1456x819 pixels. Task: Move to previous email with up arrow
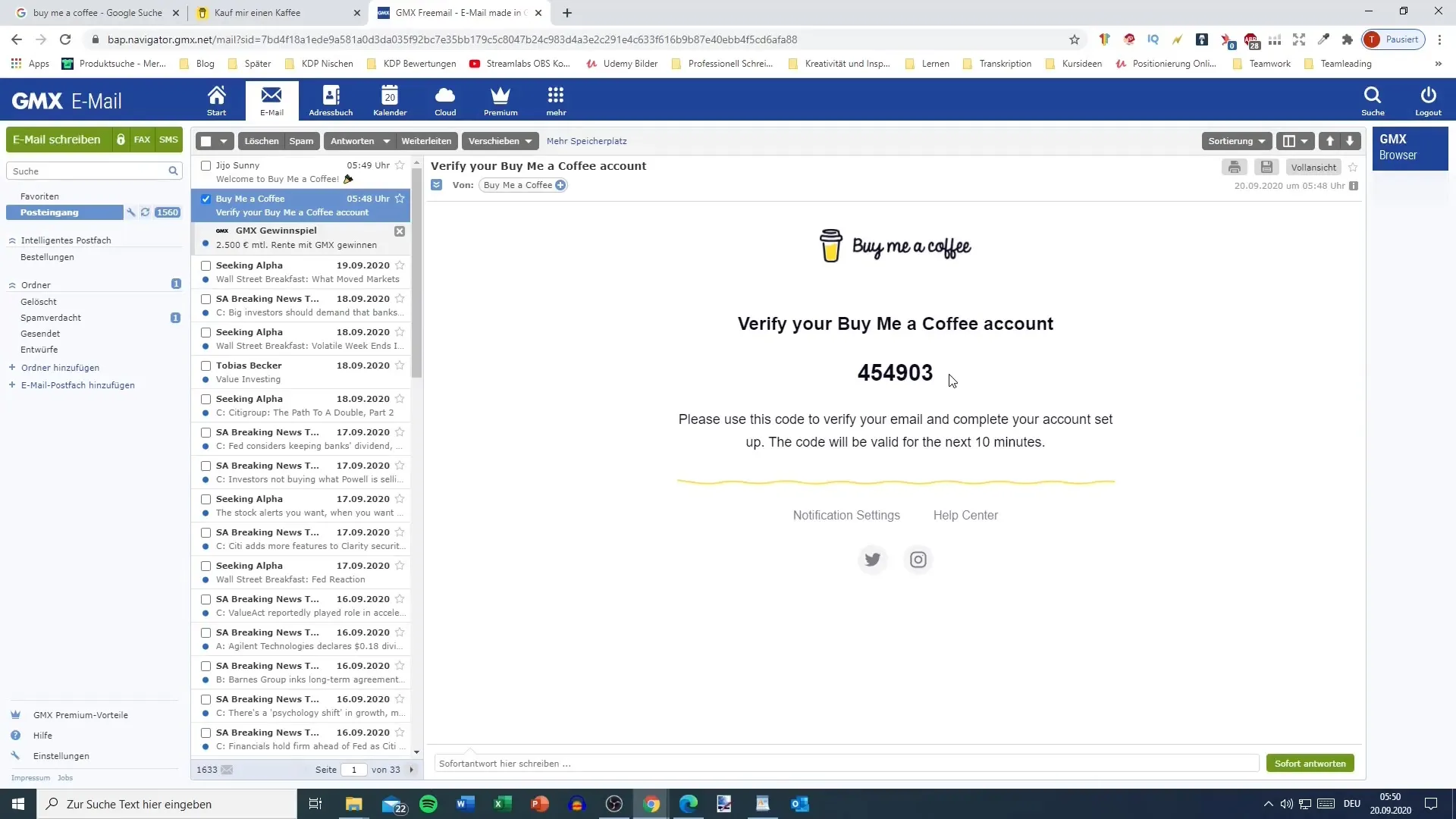[x=1329, y=141]
